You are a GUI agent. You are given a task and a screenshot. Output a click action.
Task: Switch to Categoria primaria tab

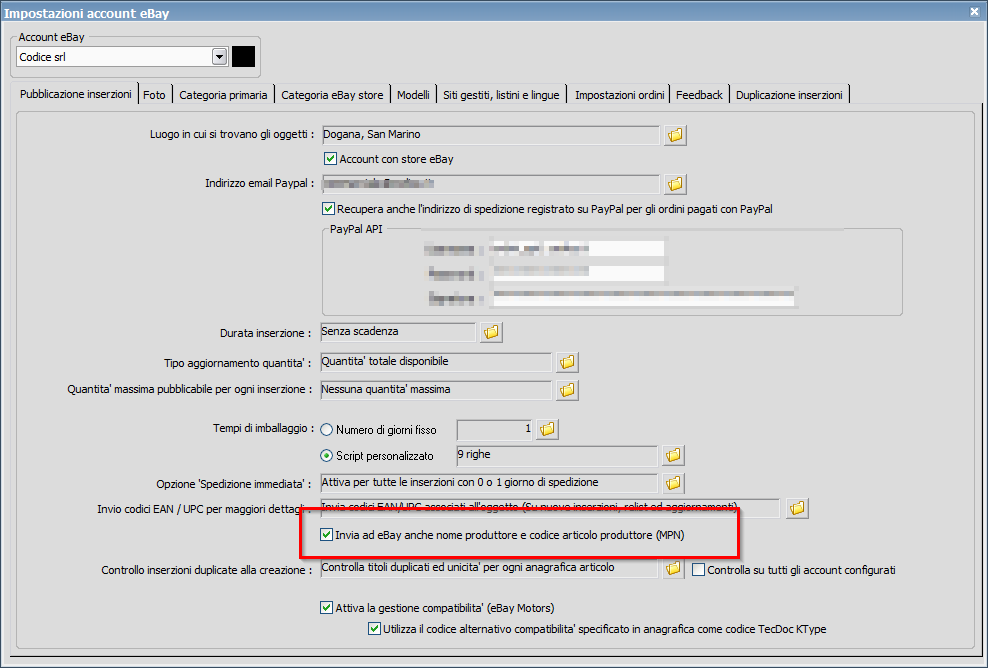223,95
